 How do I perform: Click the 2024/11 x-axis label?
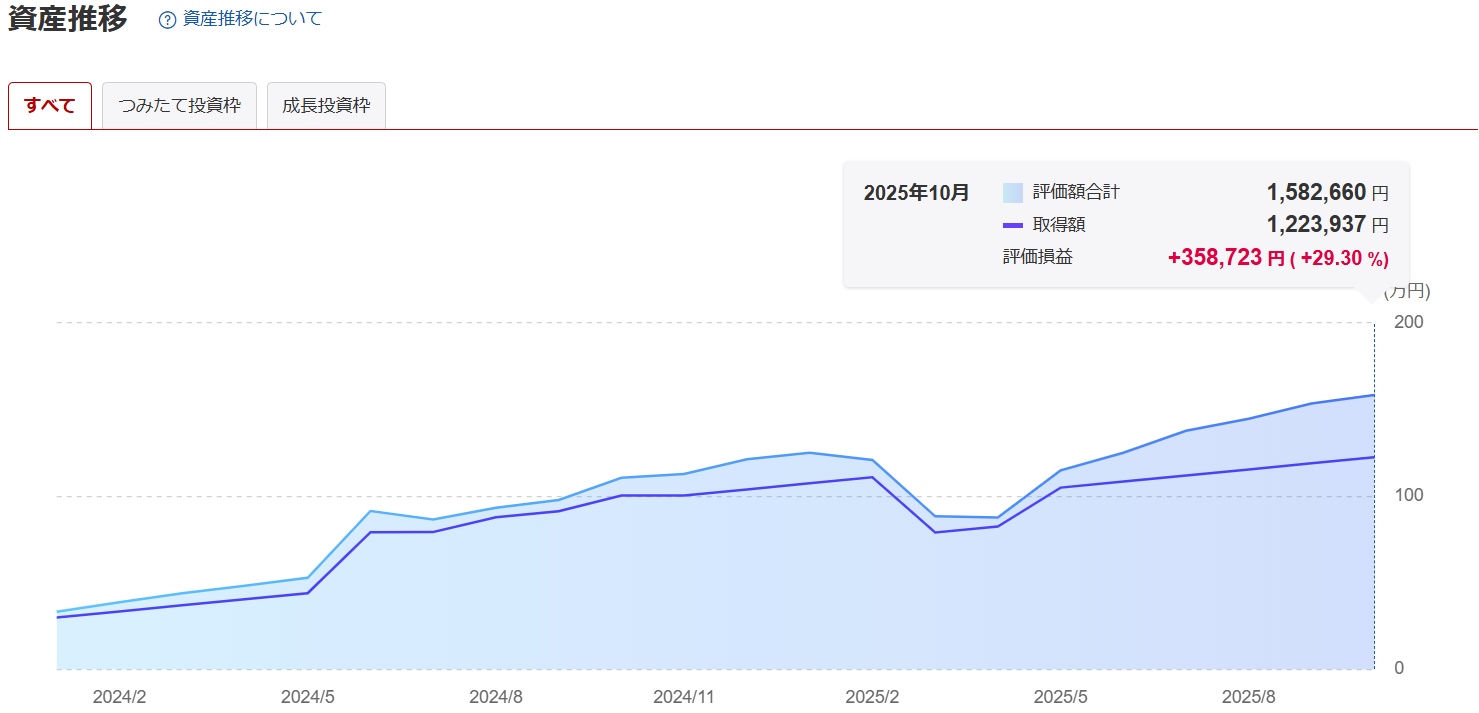click(x=684, y=696)
